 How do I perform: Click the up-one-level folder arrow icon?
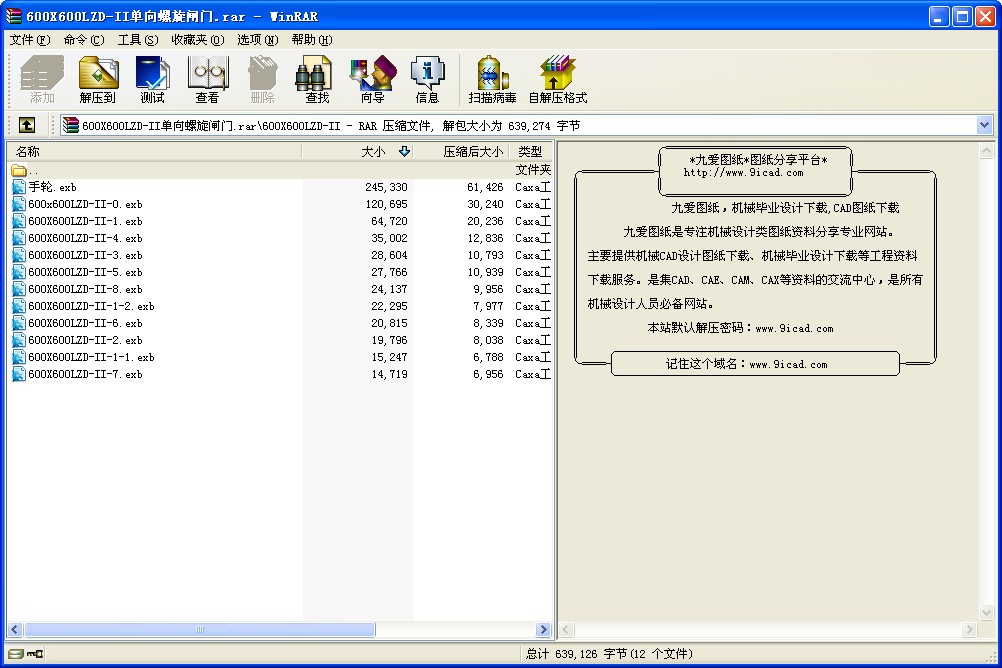(x=26, y=125)
